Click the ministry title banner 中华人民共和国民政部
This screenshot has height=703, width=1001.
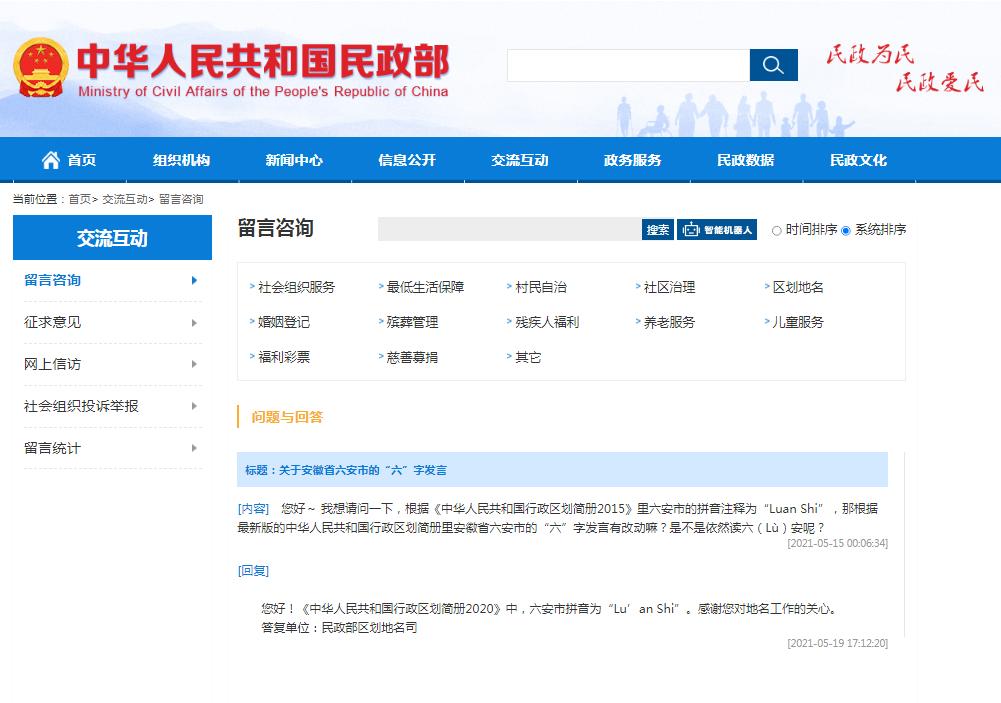(x=266, y=60)
